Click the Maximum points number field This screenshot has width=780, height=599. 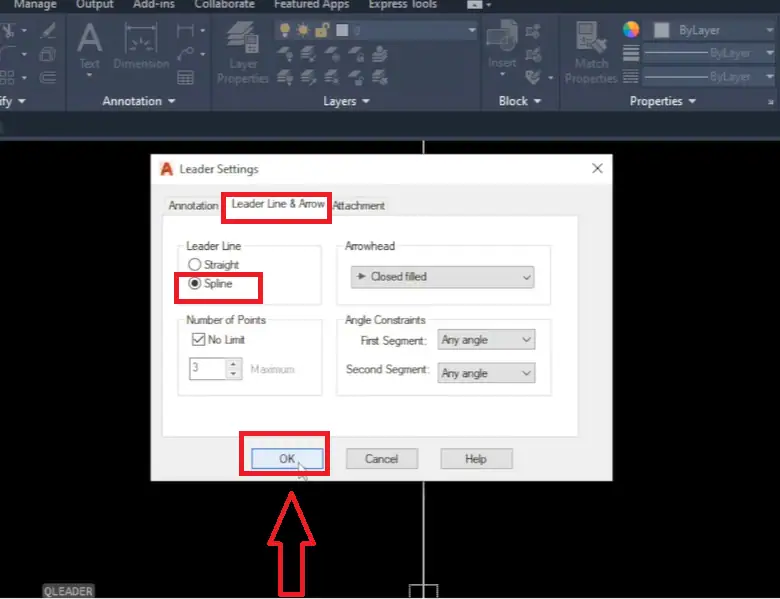(207, 369)
